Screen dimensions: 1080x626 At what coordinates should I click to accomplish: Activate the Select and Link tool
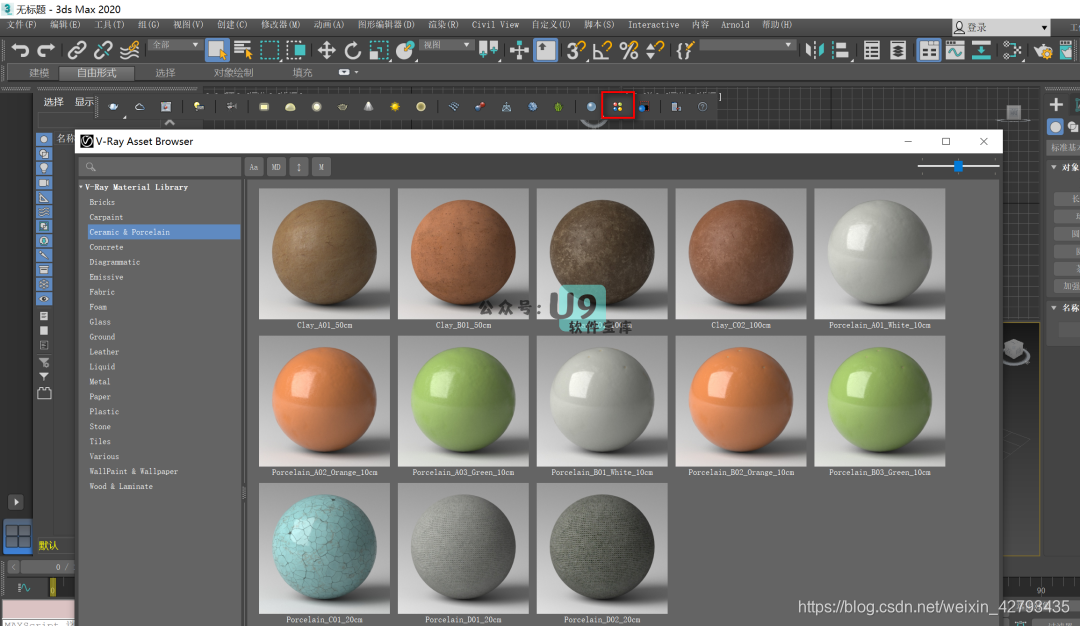tap(76, 50)
